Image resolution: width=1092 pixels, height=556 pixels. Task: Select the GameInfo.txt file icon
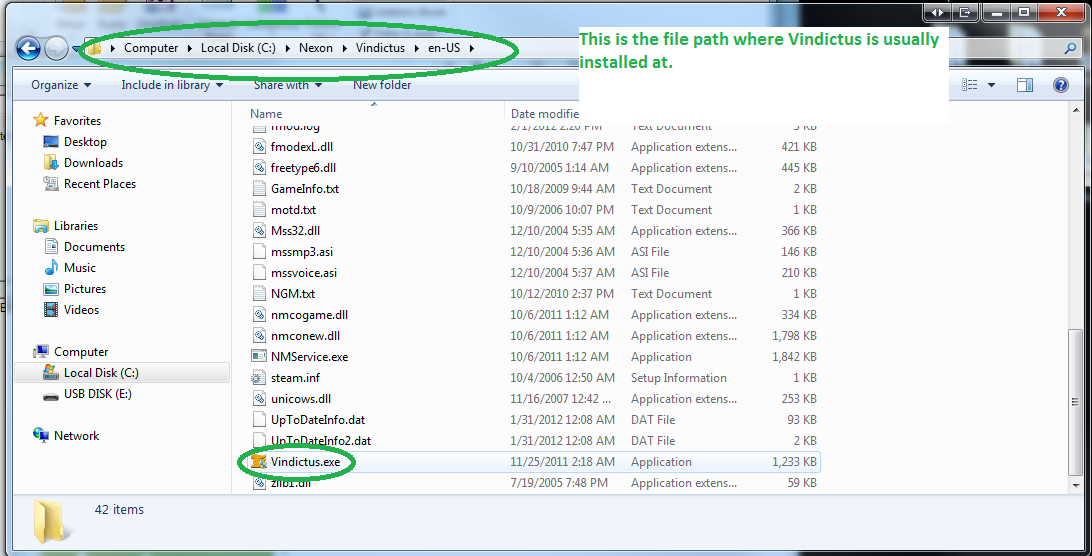(259, 189)
